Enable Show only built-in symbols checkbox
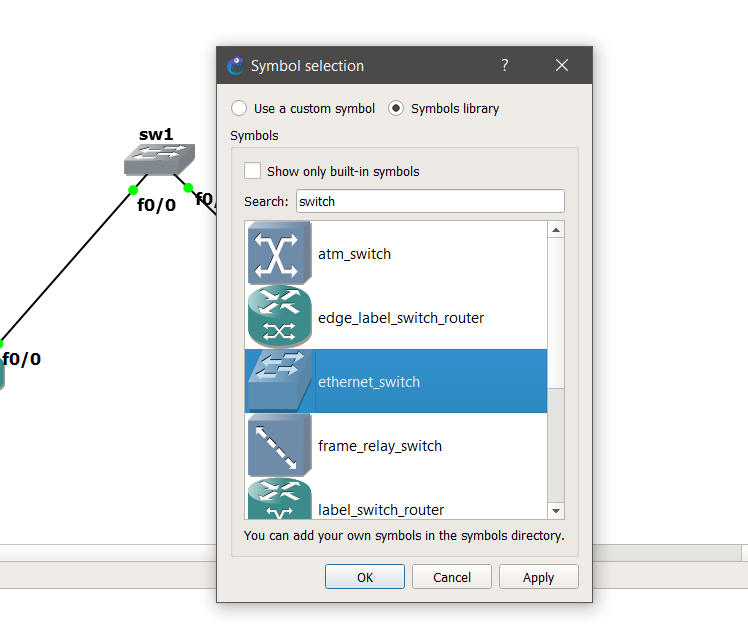 click(252, 171)
